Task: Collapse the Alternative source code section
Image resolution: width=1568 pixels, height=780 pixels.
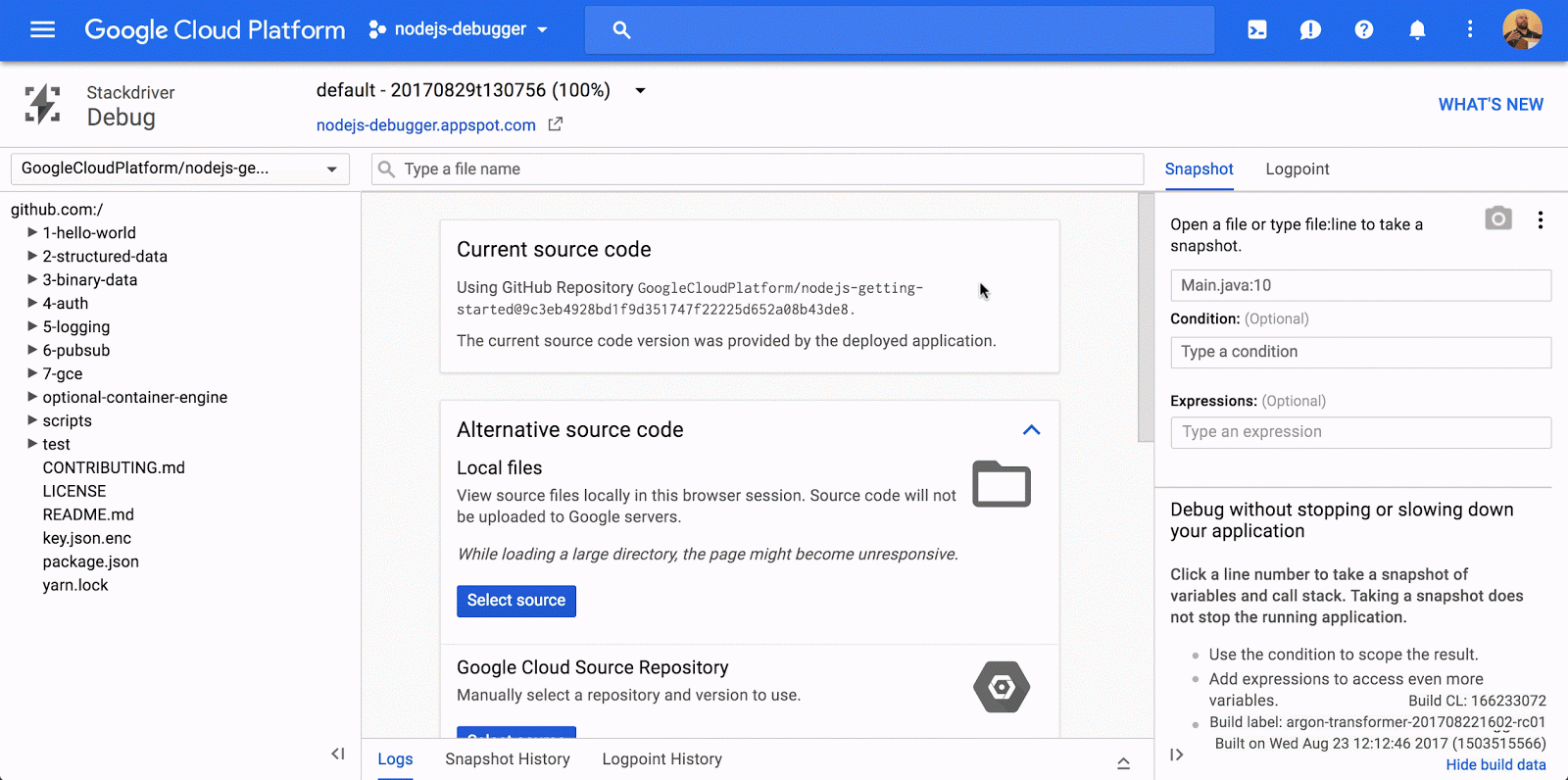Action: 1031,430
